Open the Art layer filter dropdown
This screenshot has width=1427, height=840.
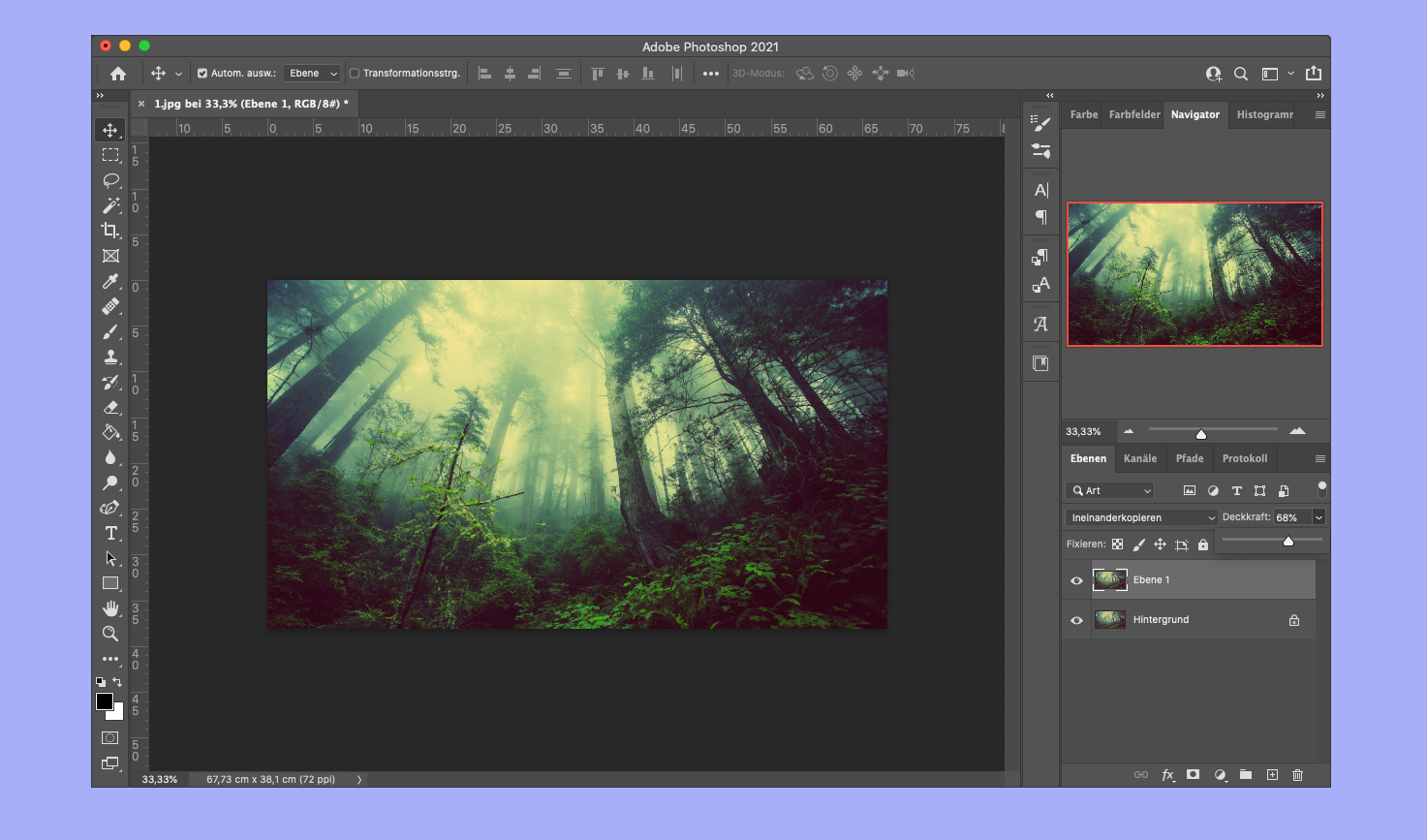[x=1110, y=491]
